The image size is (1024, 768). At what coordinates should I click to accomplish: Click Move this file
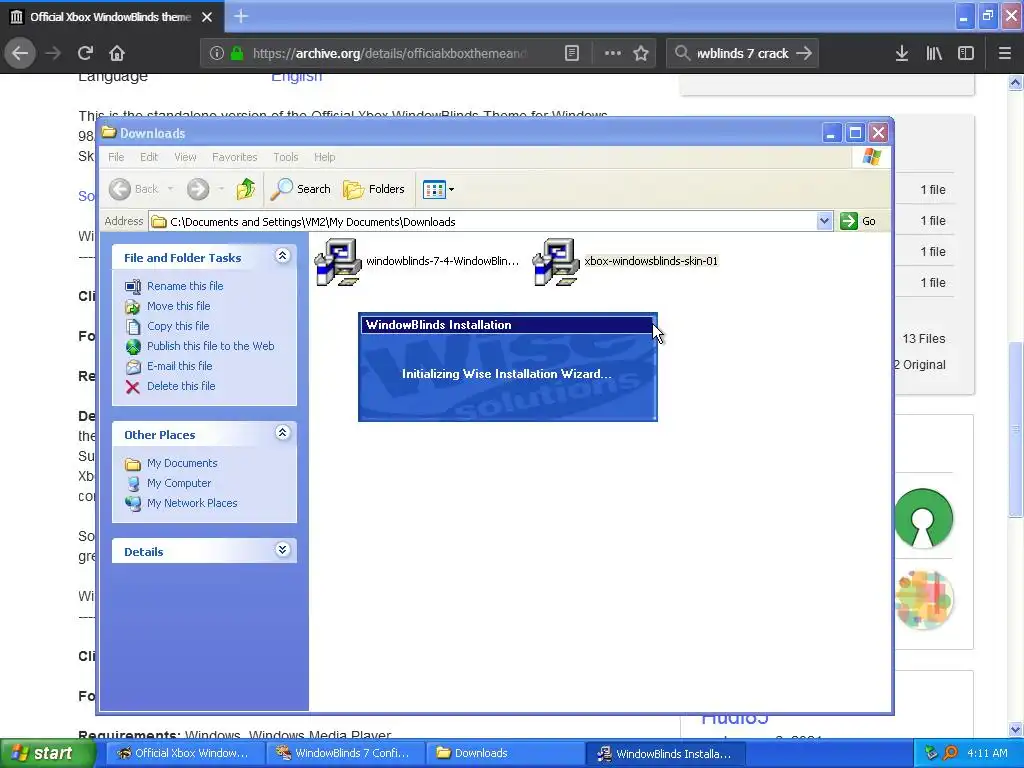pyautogui.click(x=178, y=306)
